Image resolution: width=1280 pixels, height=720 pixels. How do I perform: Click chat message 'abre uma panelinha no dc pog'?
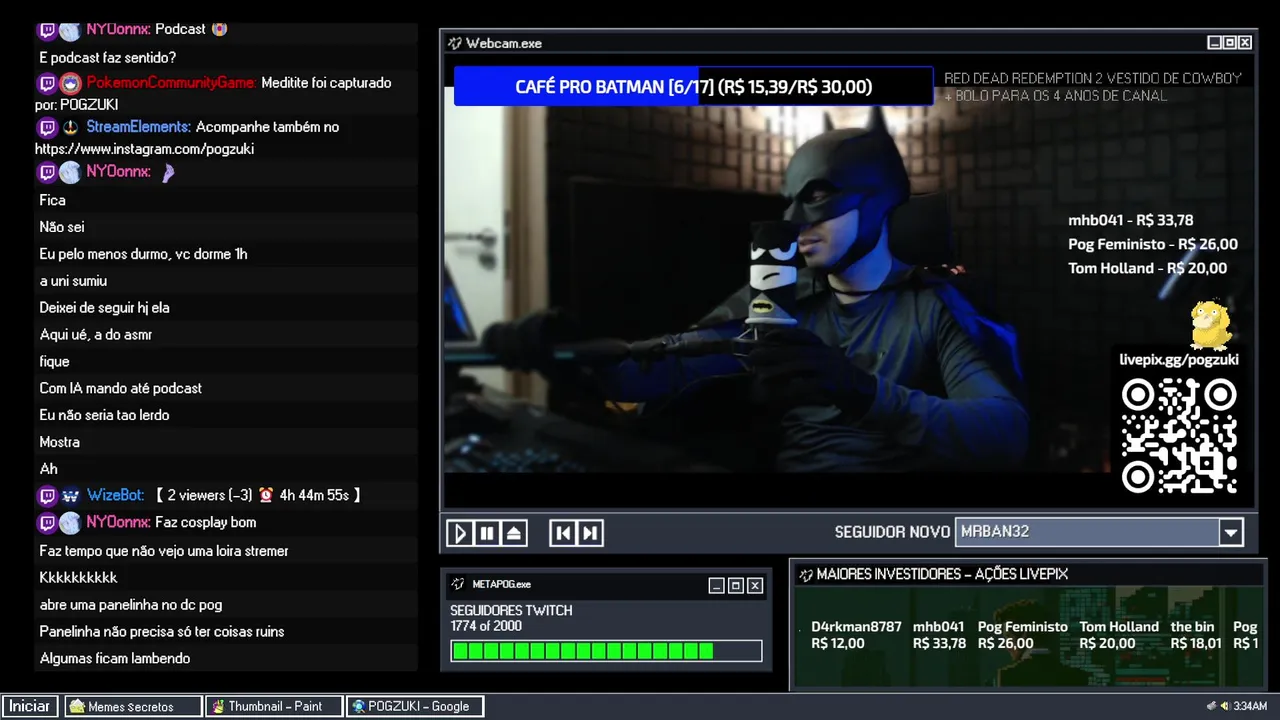(131, 605)
